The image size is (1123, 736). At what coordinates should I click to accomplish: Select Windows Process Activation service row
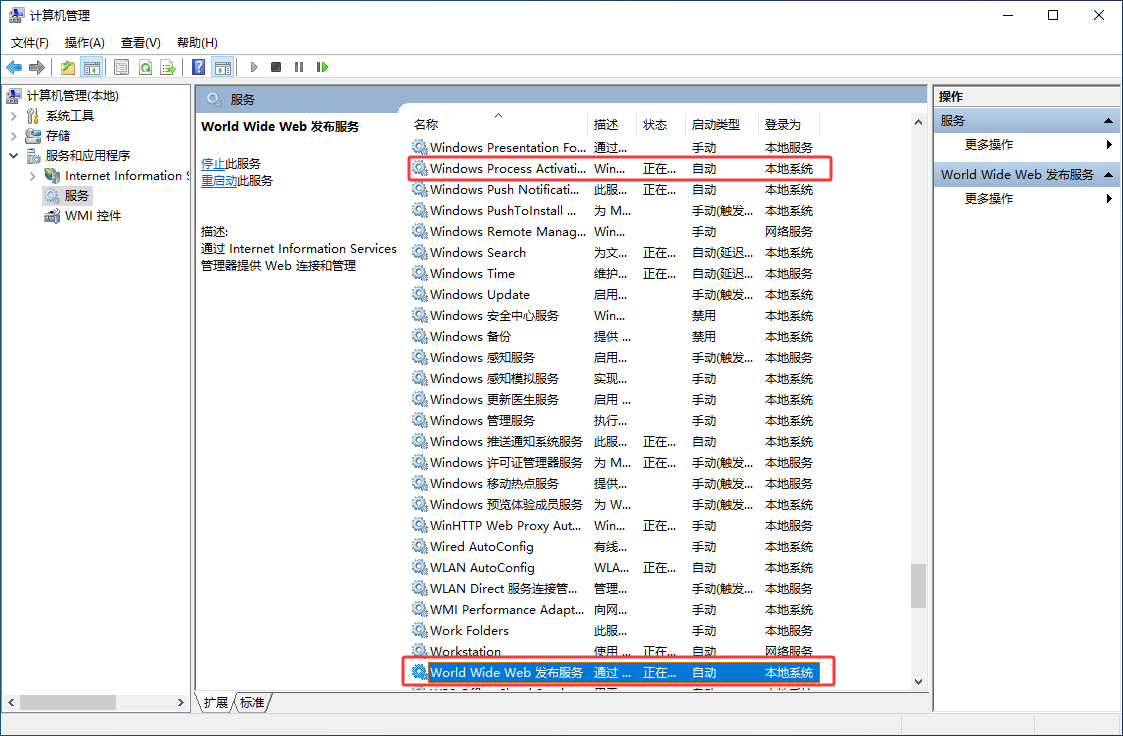(614, 169)
